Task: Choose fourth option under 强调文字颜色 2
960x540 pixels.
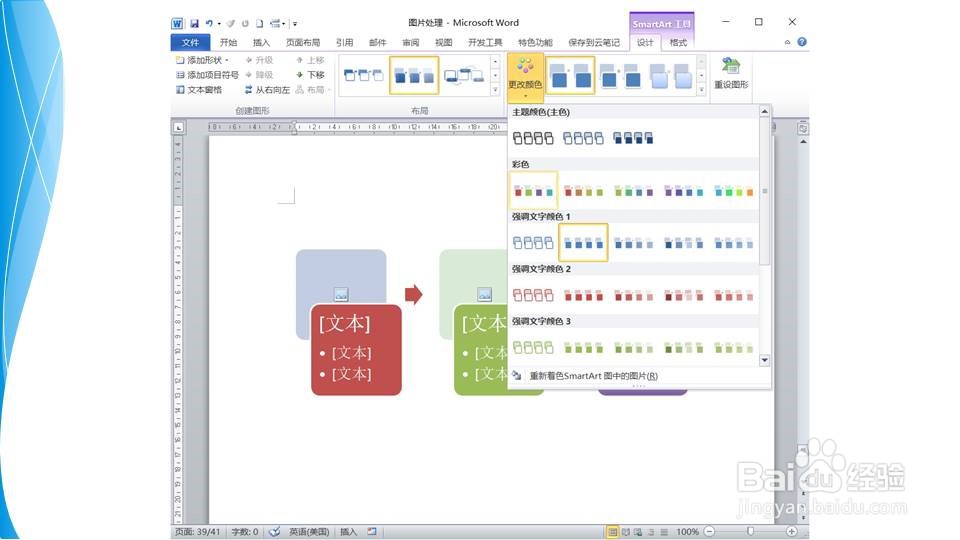Action: [683, 295]
